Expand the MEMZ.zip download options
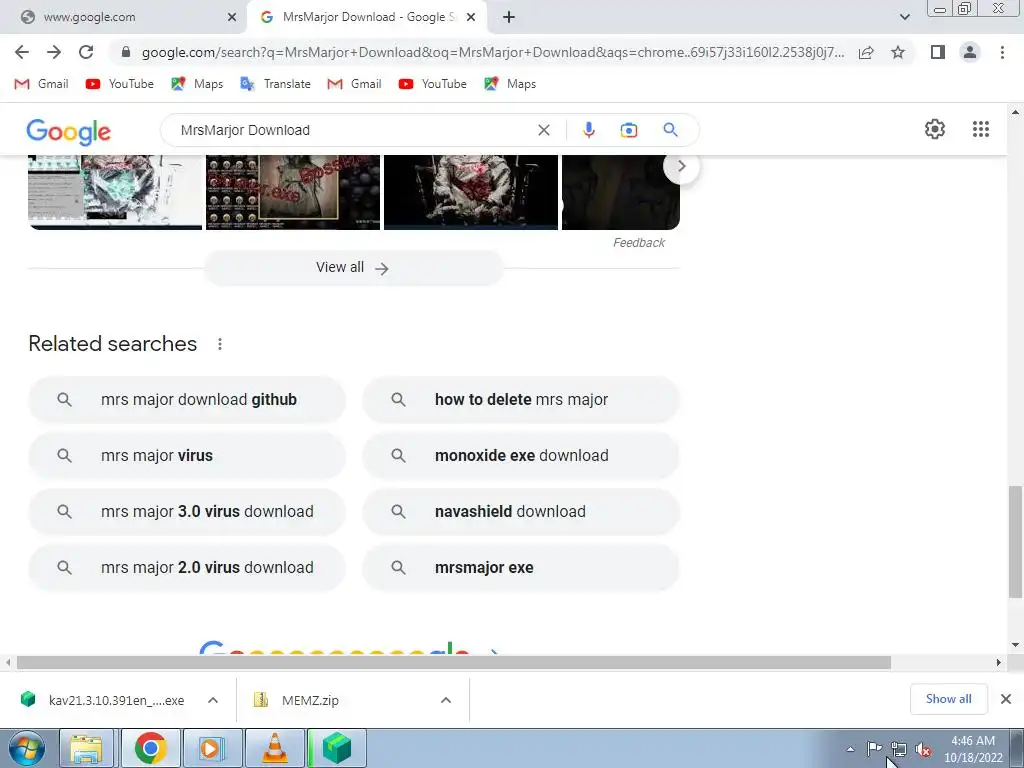This screenshot has height=768, width=1024. pos(445,700)
